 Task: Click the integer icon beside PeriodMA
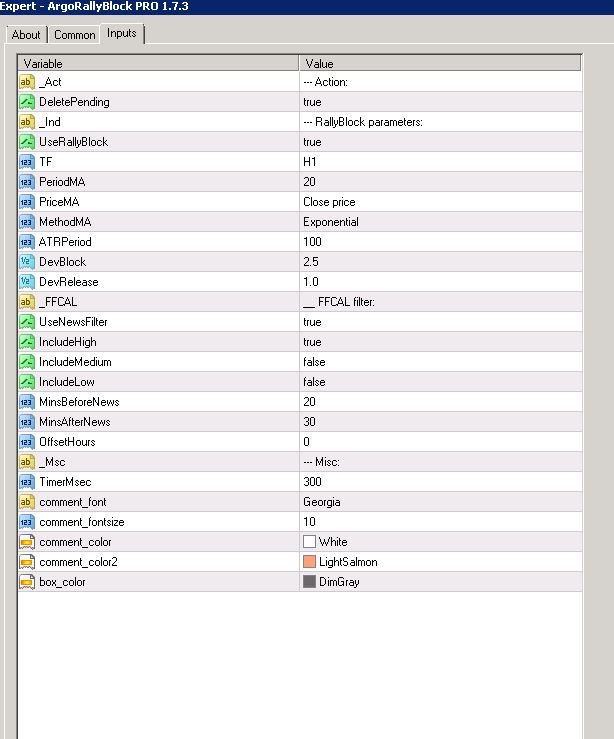[x=27, y=182]
